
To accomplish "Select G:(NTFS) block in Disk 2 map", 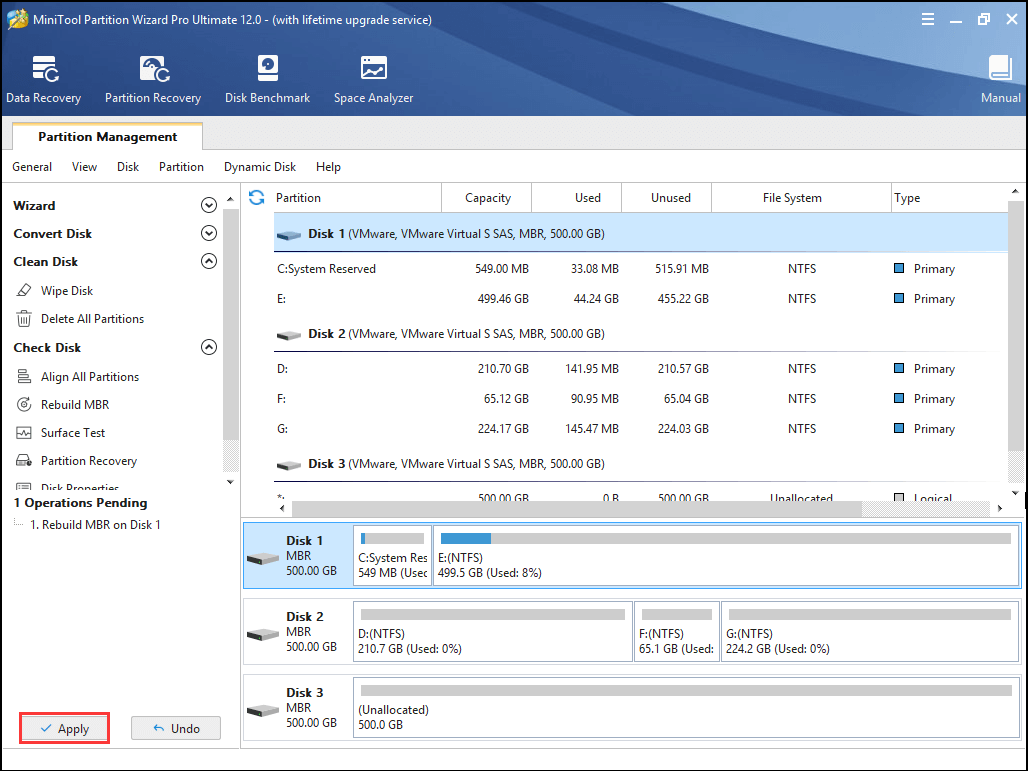I will click(x=869, y=631).
